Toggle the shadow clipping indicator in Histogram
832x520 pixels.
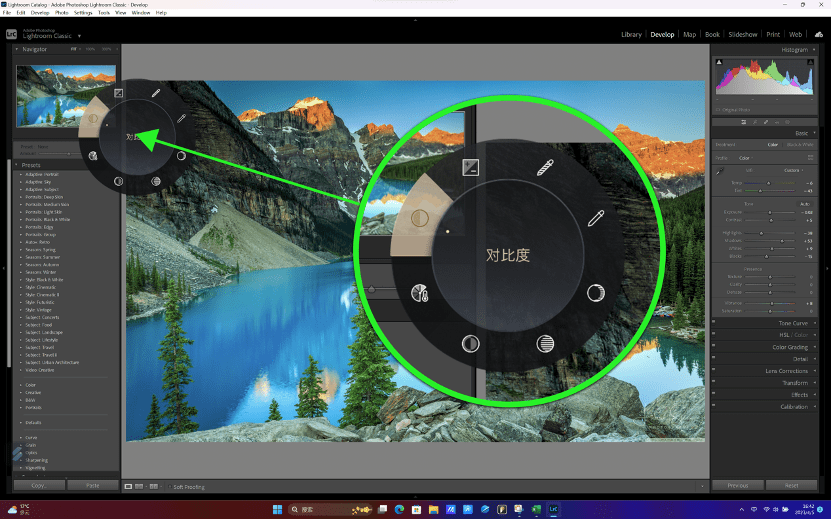click(x=720, y=62)
